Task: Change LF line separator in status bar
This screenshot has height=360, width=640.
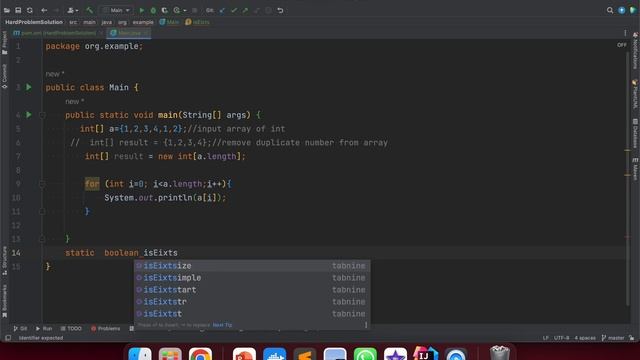Action: click(546, 338)
